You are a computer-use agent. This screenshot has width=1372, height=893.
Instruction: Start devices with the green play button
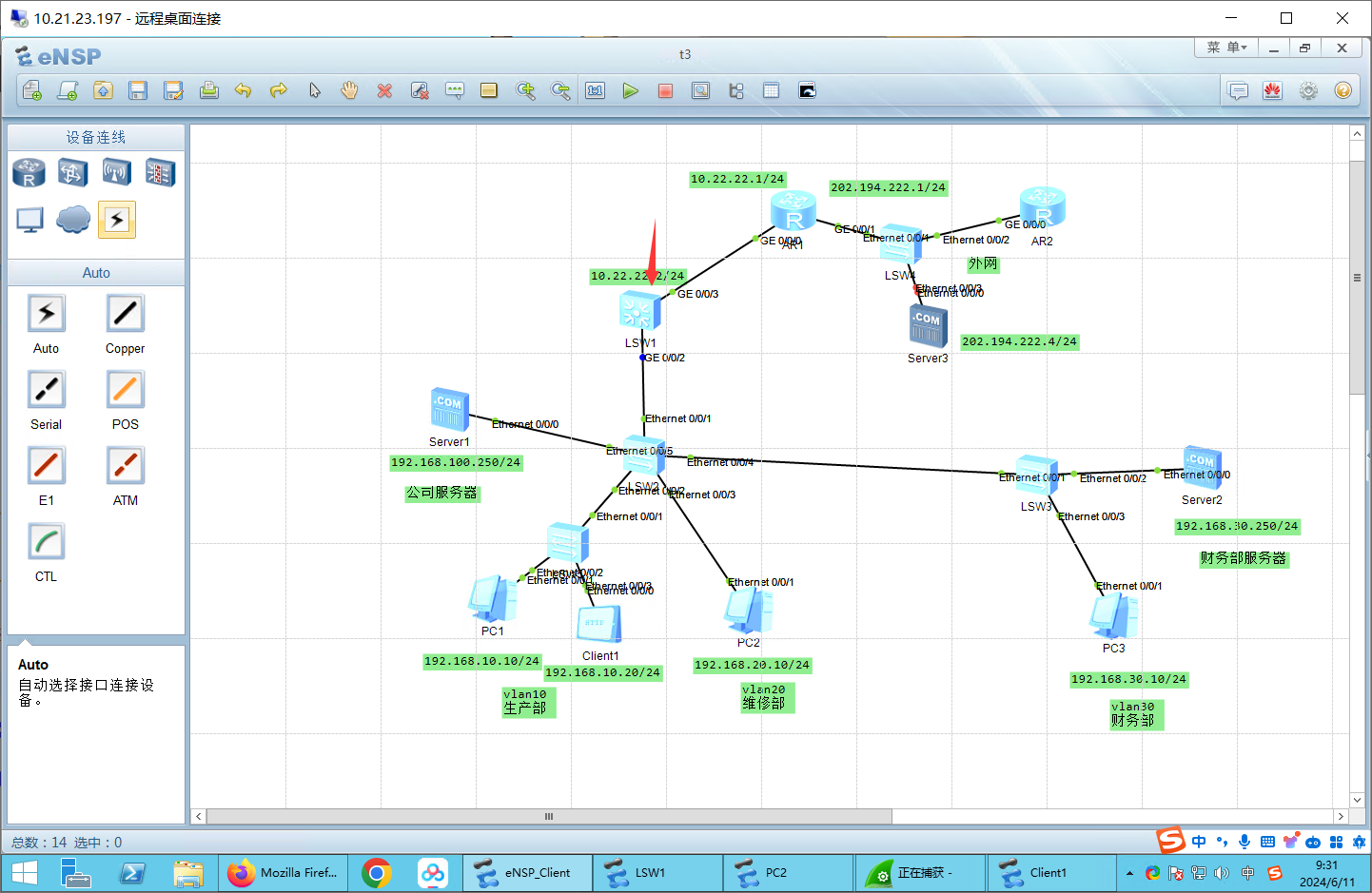pyautogui.click(x=631, y=90)
